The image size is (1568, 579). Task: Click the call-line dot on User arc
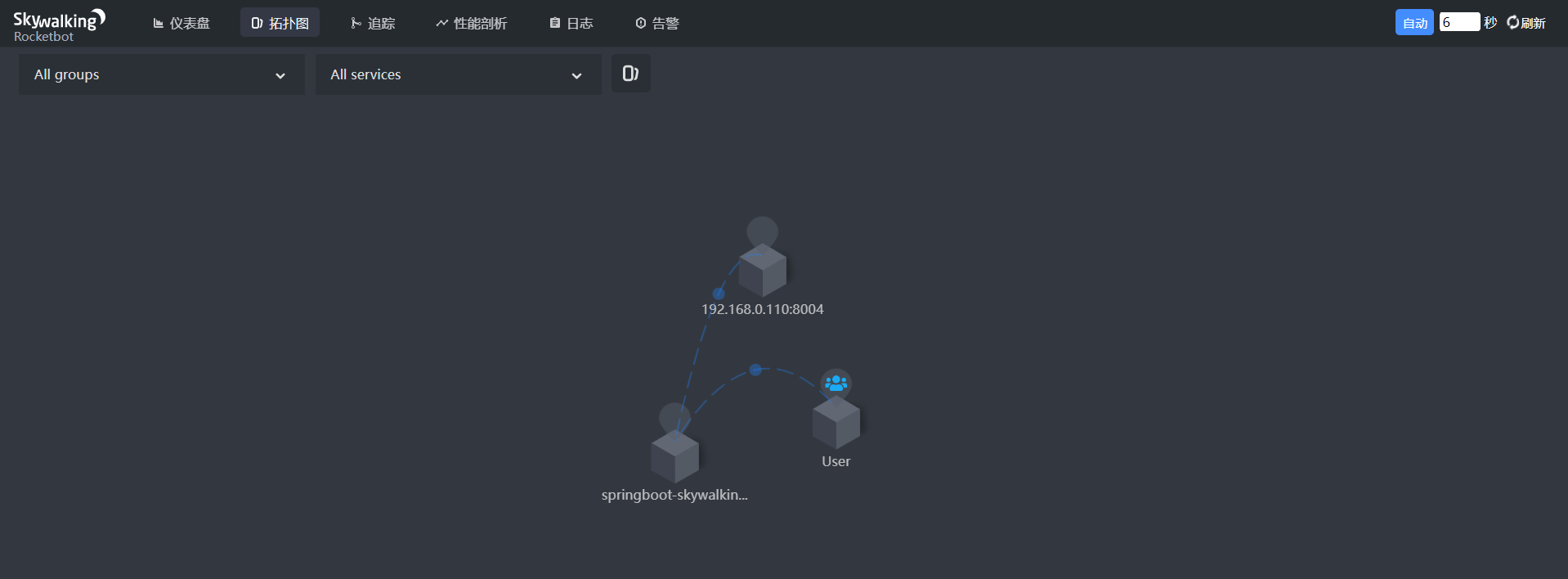click(755, 370)
